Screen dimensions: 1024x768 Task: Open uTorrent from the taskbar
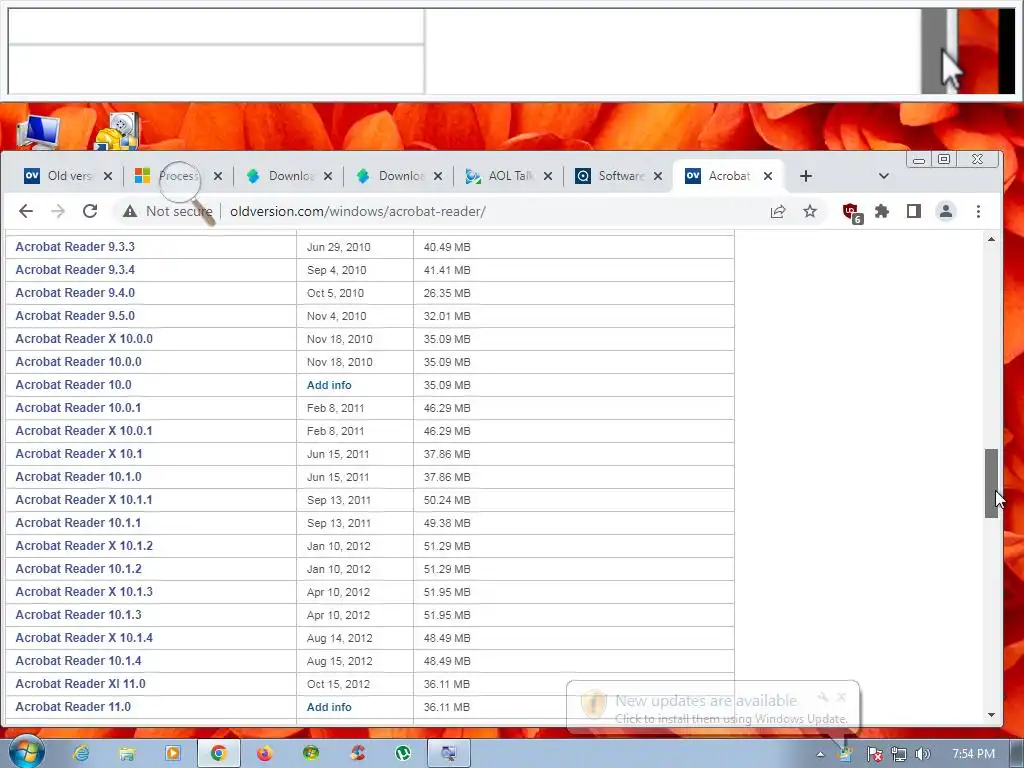tap(403, 754)
